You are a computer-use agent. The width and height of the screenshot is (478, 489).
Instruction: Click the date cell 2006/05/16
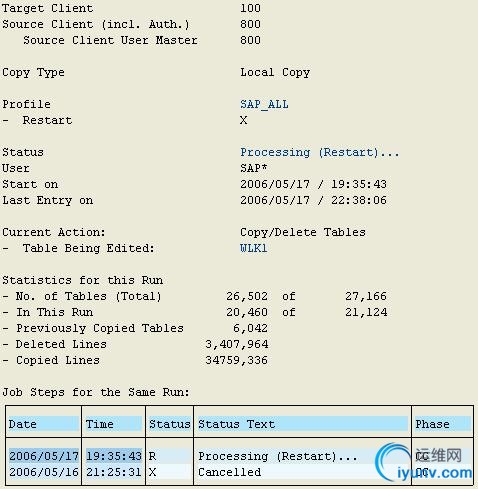click(x=44, y=472)
